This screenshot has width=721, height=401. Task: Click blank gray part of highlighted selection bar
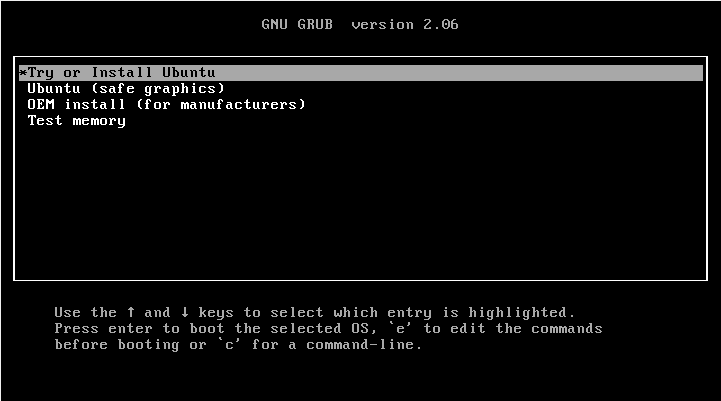point(460,73)
